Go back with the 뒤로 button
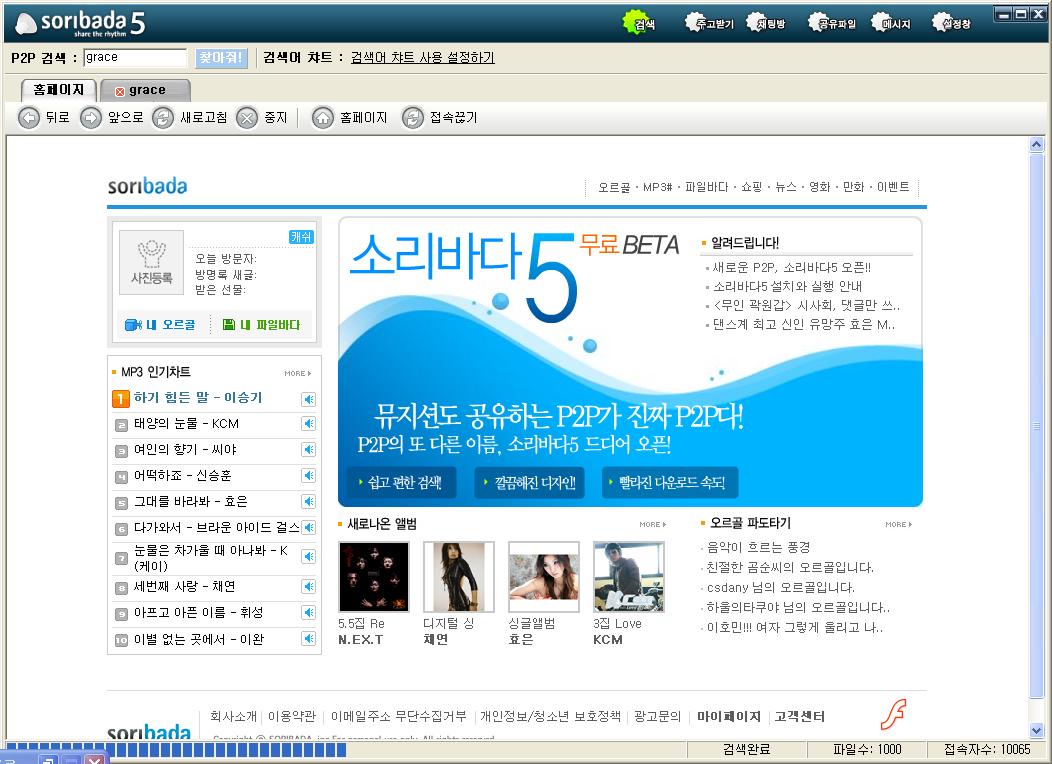Screen dimensions: 1052x764 [x=44, y=117]
